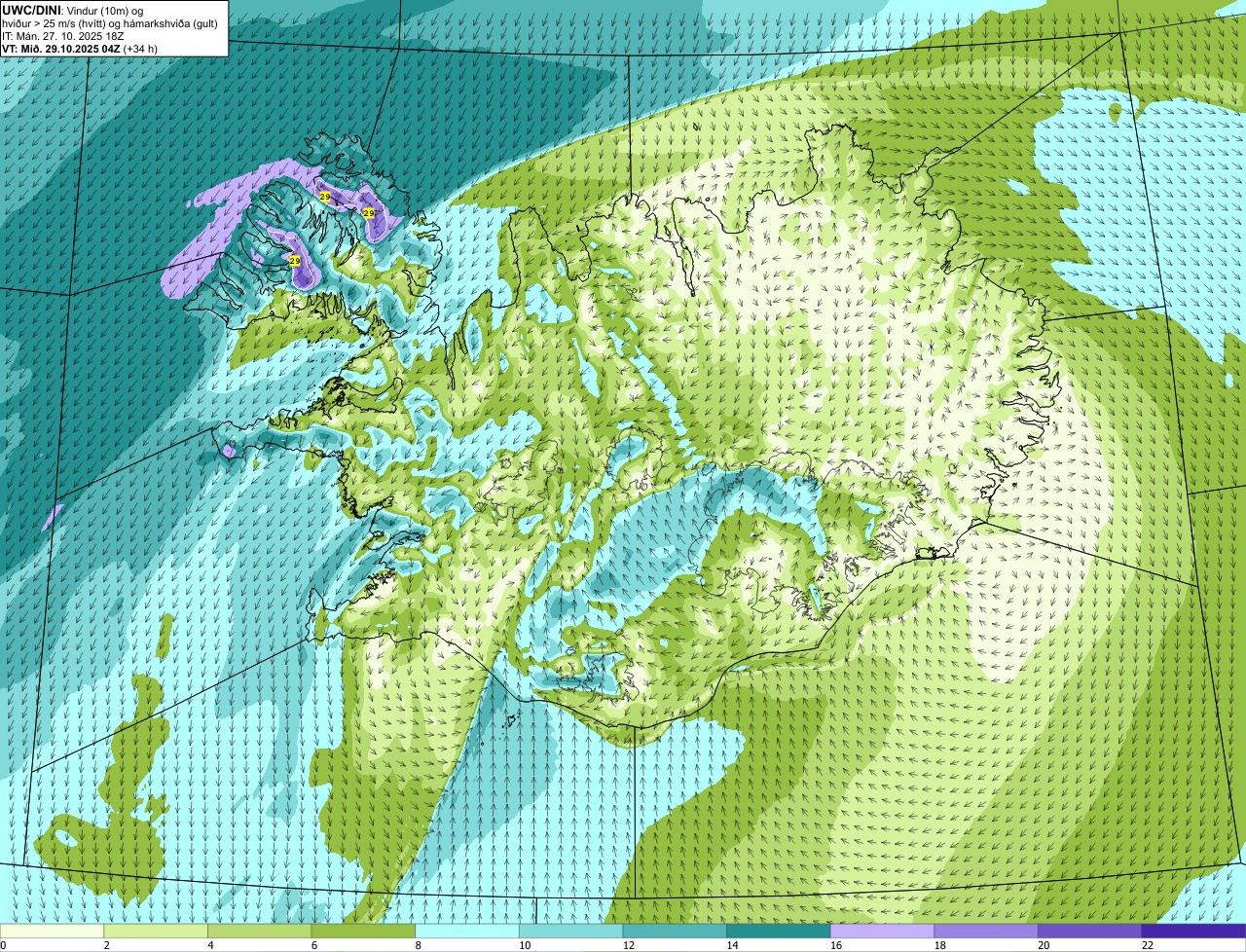This screenshot has height=952, width=1246.
Task: Click the 'VT: Mið. 29.10.2025 04Z (+34 h)' line
Action: click(x=80, y=48)
